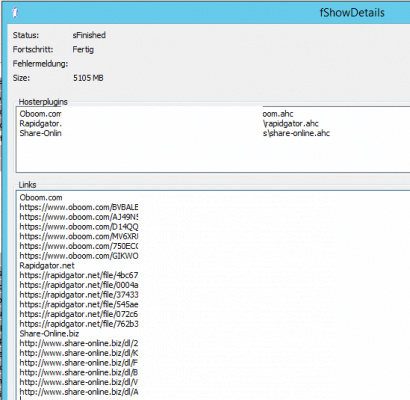
Task: Click the fShowDetails window title text
Action: (x=352, y=13)
